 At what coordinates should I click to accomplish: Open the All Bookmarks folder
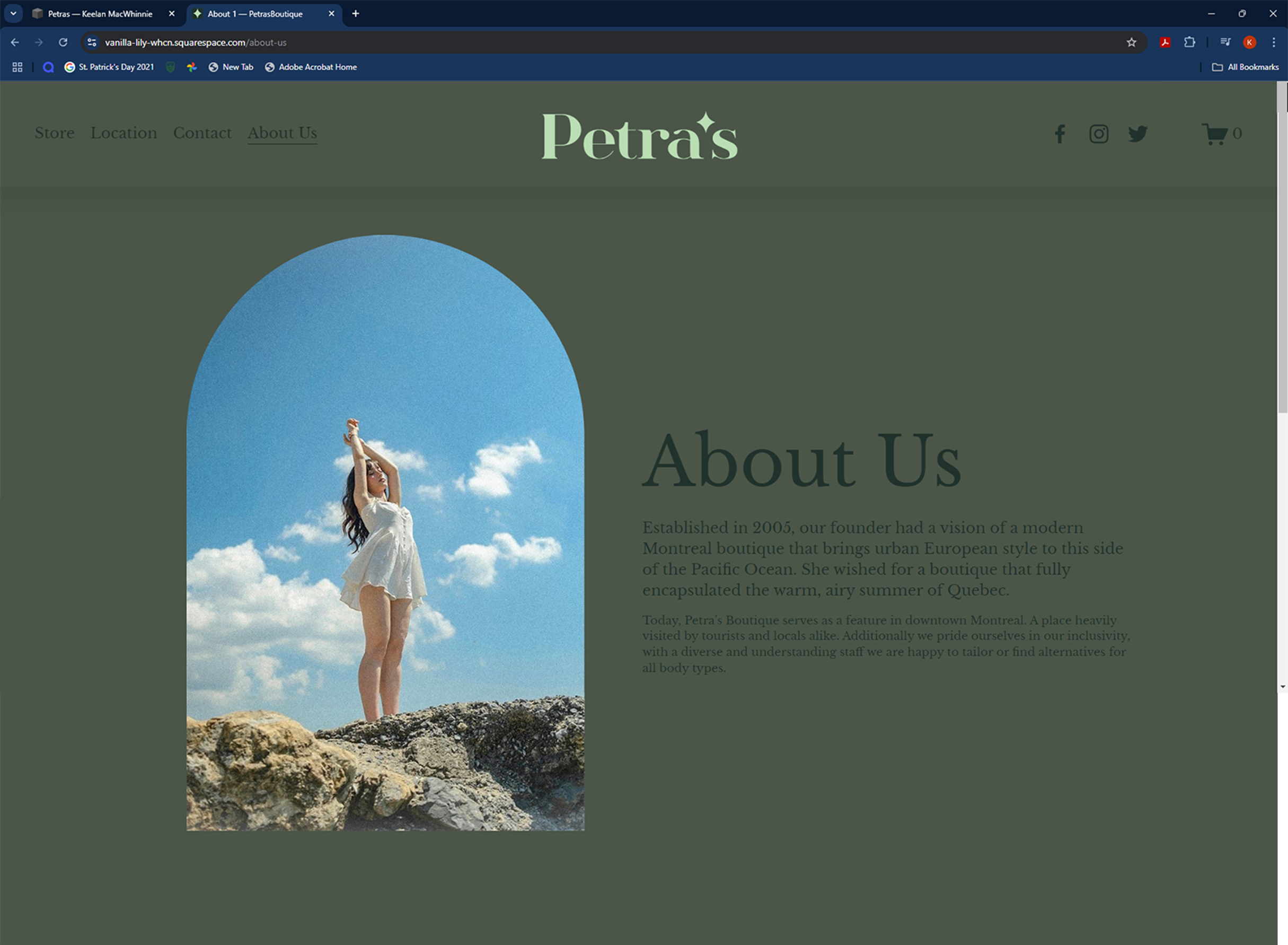1245,67
